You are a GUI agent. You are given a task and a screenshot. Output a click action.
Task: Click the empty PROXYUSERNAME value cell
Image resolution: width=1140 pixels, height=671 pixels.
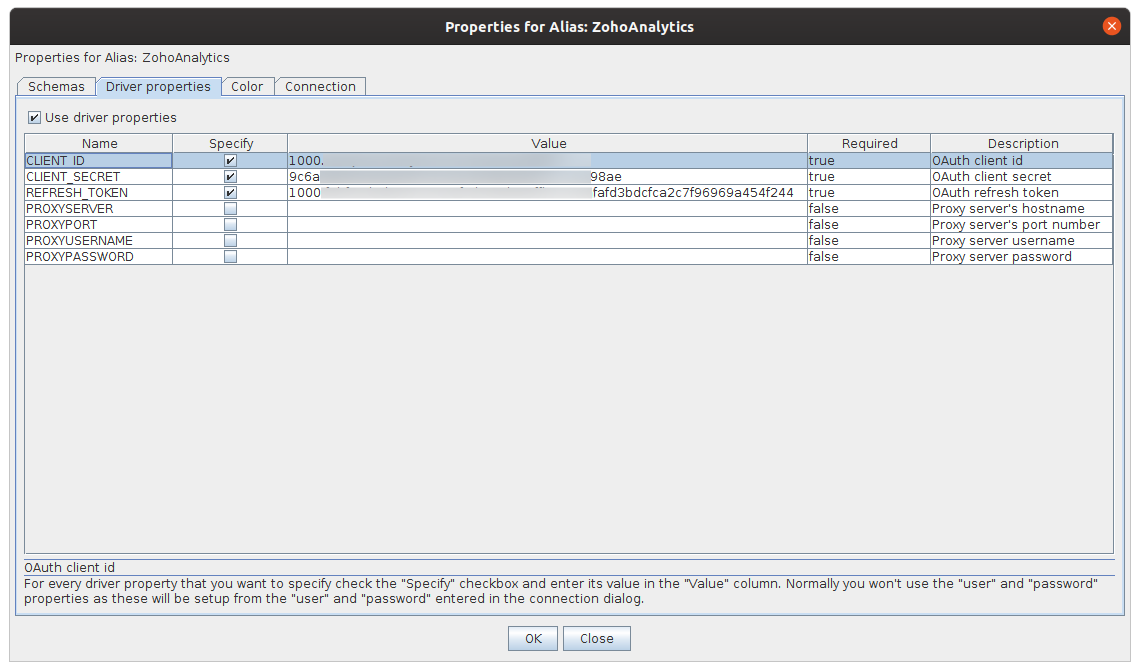click(547, 241)
